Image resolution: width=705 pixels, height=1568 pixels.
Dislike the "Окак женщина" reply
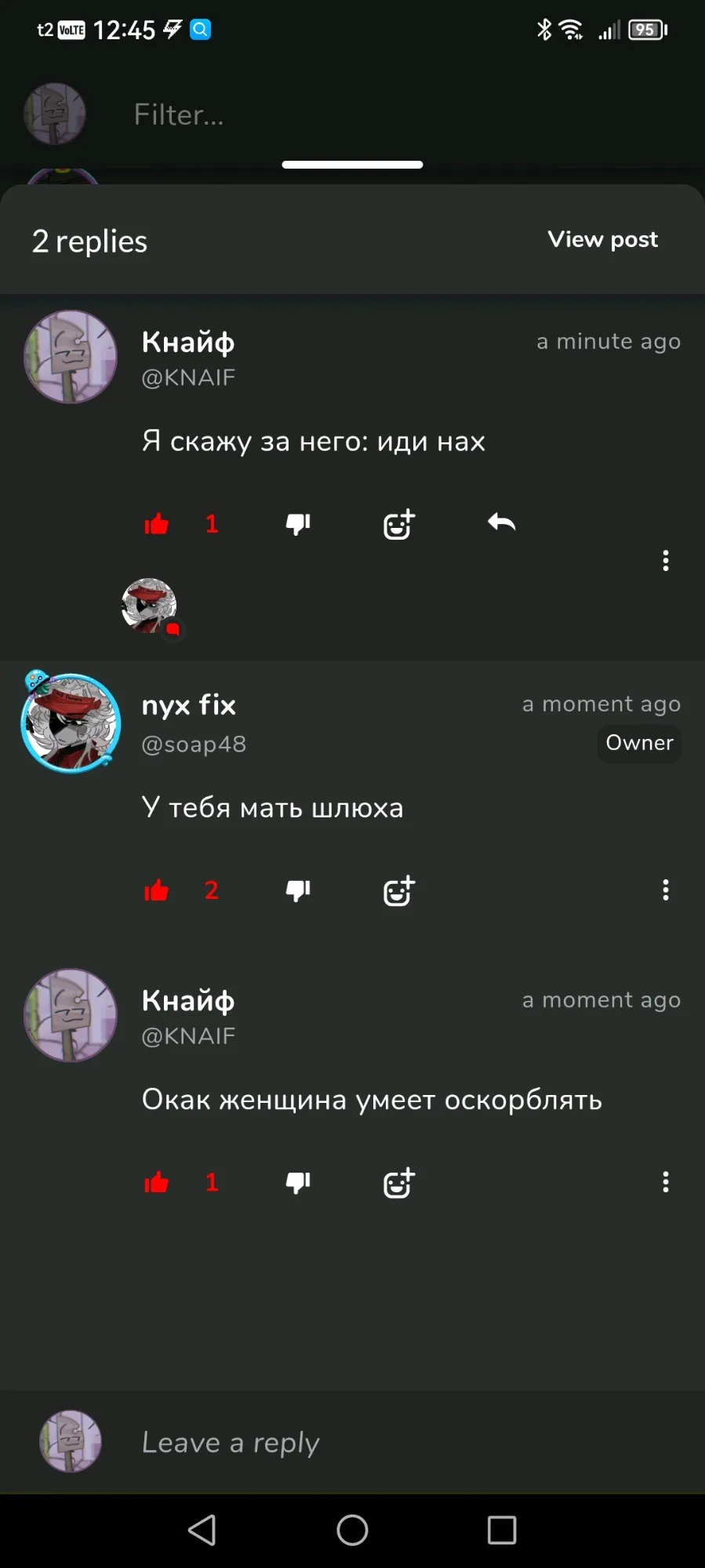point(298,1182)
